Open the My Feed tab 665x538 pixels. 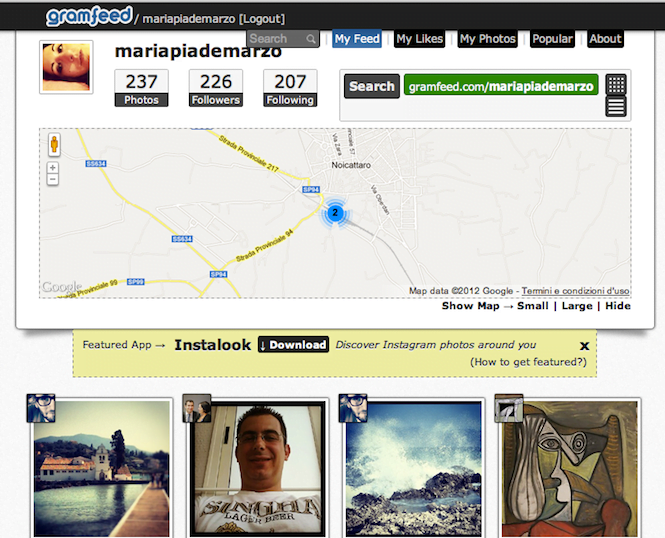[x=357, y=39]
